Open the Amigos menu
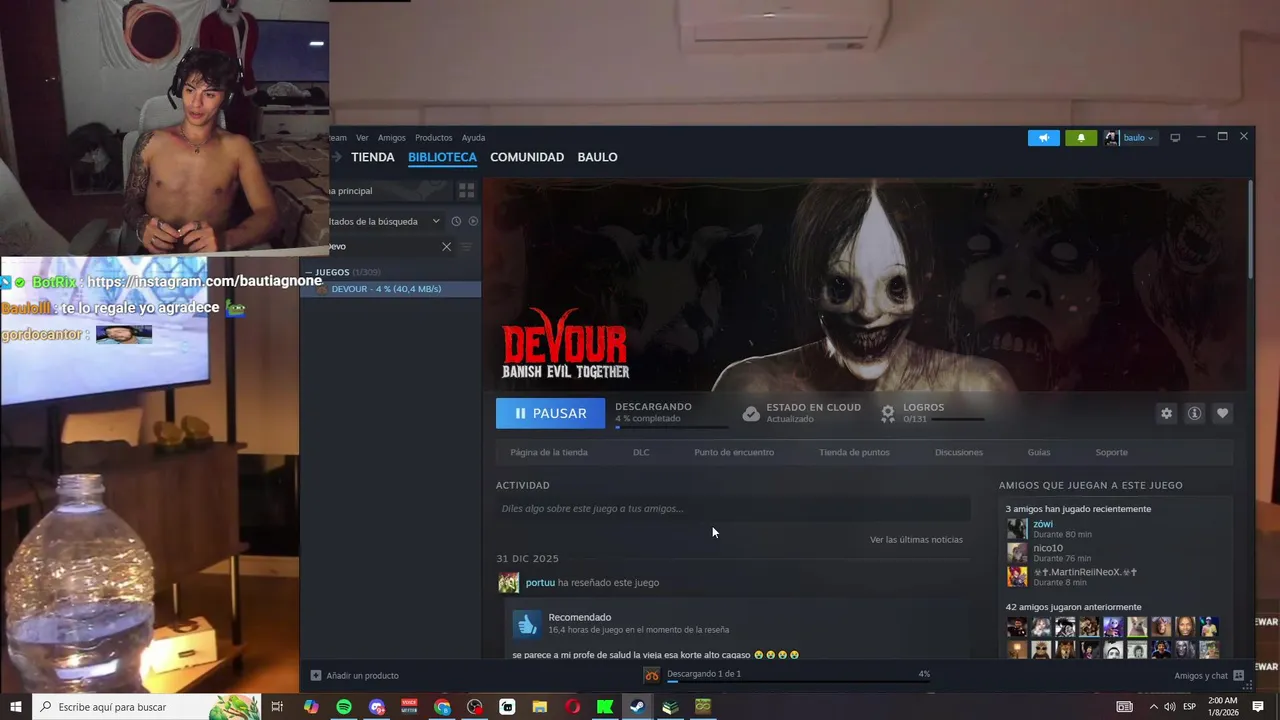The image size is (1280, 720). point(392,138)
